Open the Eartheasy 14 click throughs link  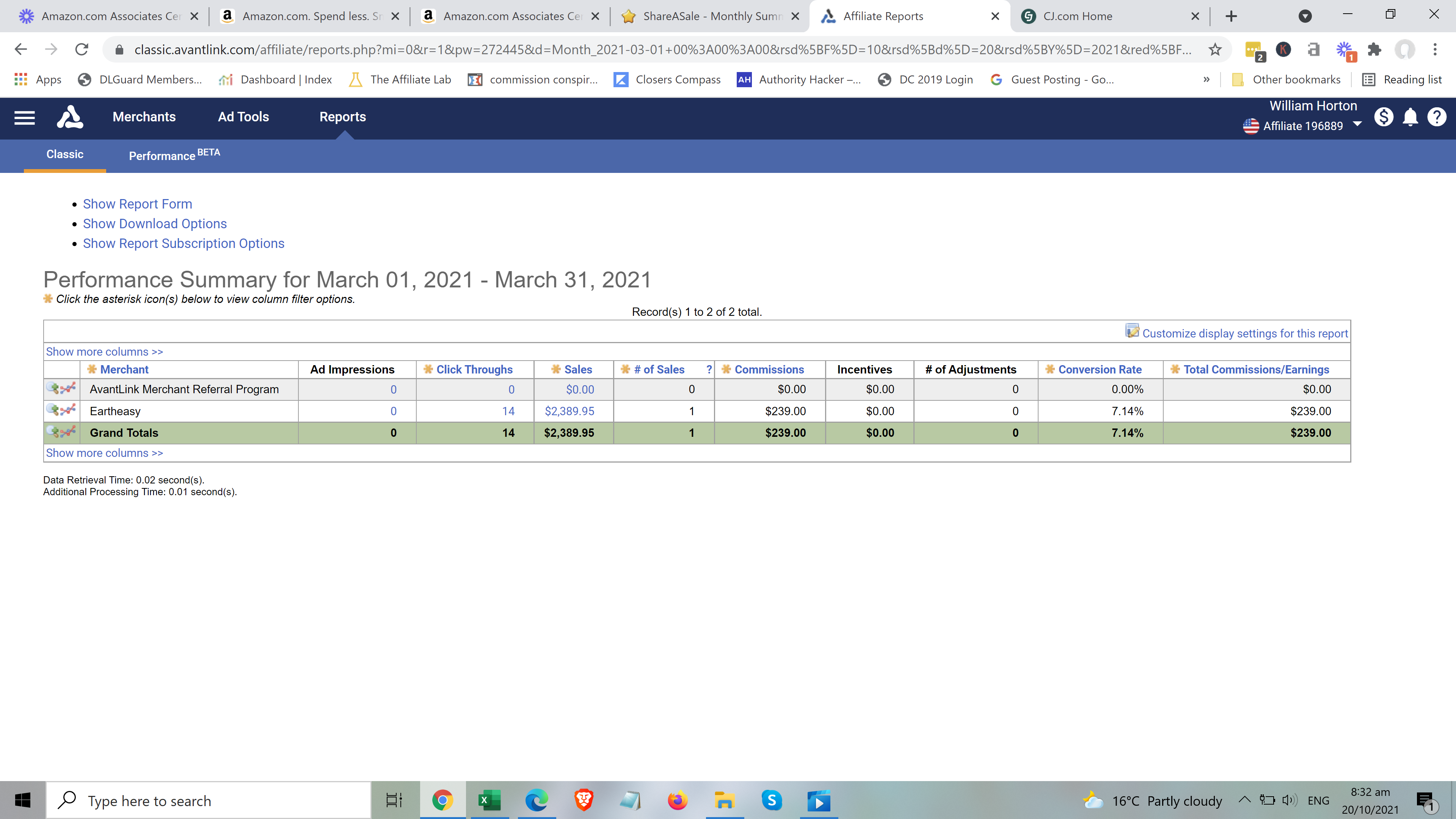point(508,411)
